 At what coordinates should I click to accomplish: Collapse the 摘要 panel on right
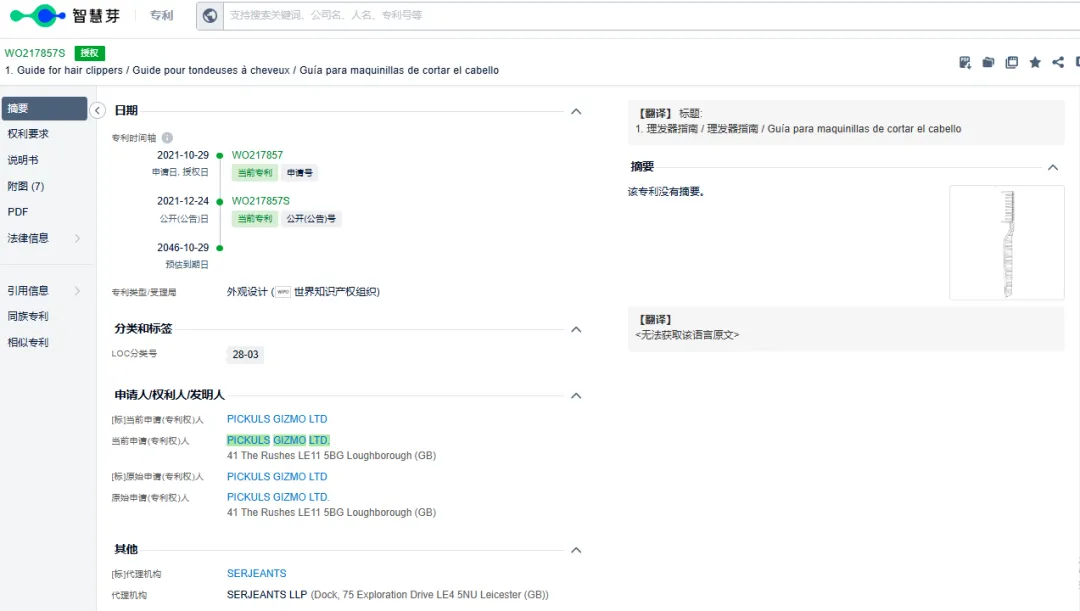pos(1053,167)
